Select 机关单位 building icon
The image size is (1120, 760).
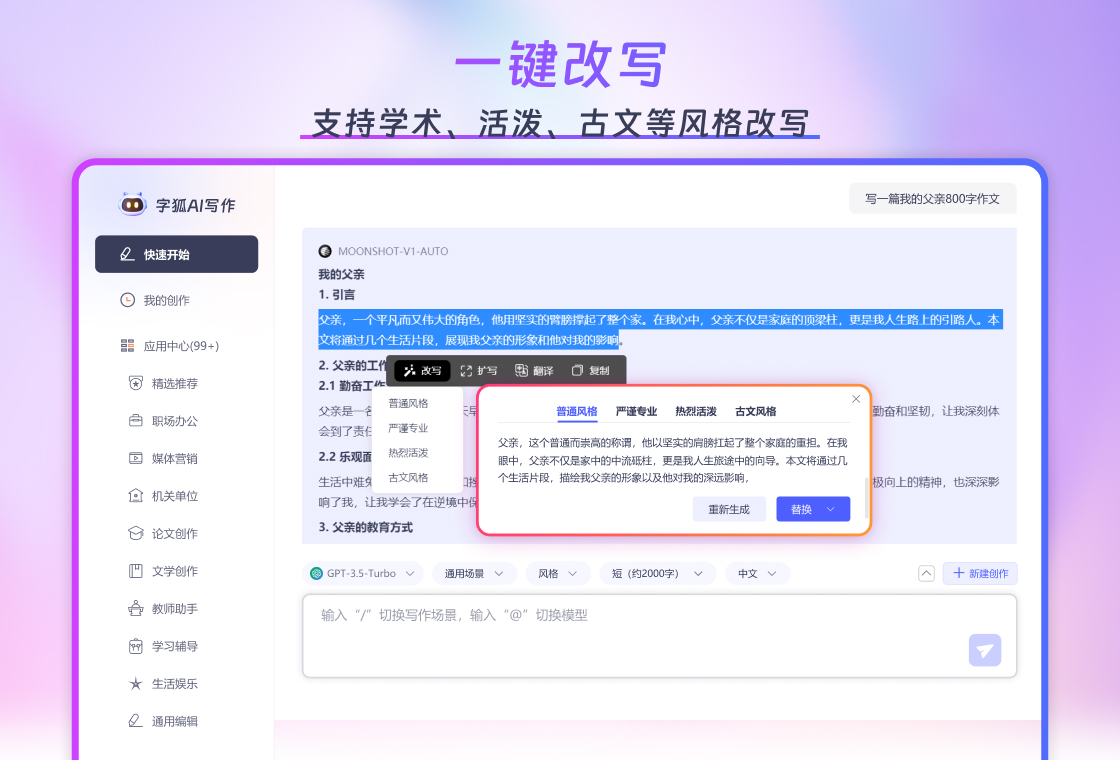(x=136, y=496)
